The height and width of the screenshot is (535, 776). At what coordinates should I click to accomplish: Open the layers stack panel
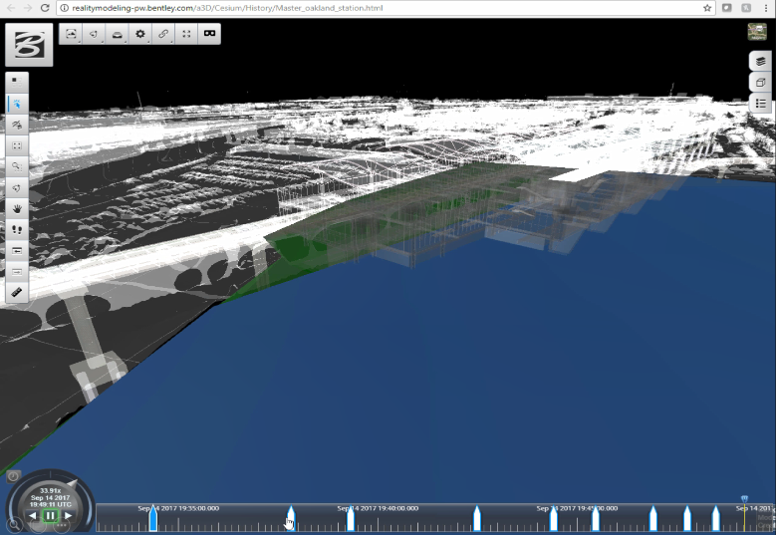click(x=760, y=61)
